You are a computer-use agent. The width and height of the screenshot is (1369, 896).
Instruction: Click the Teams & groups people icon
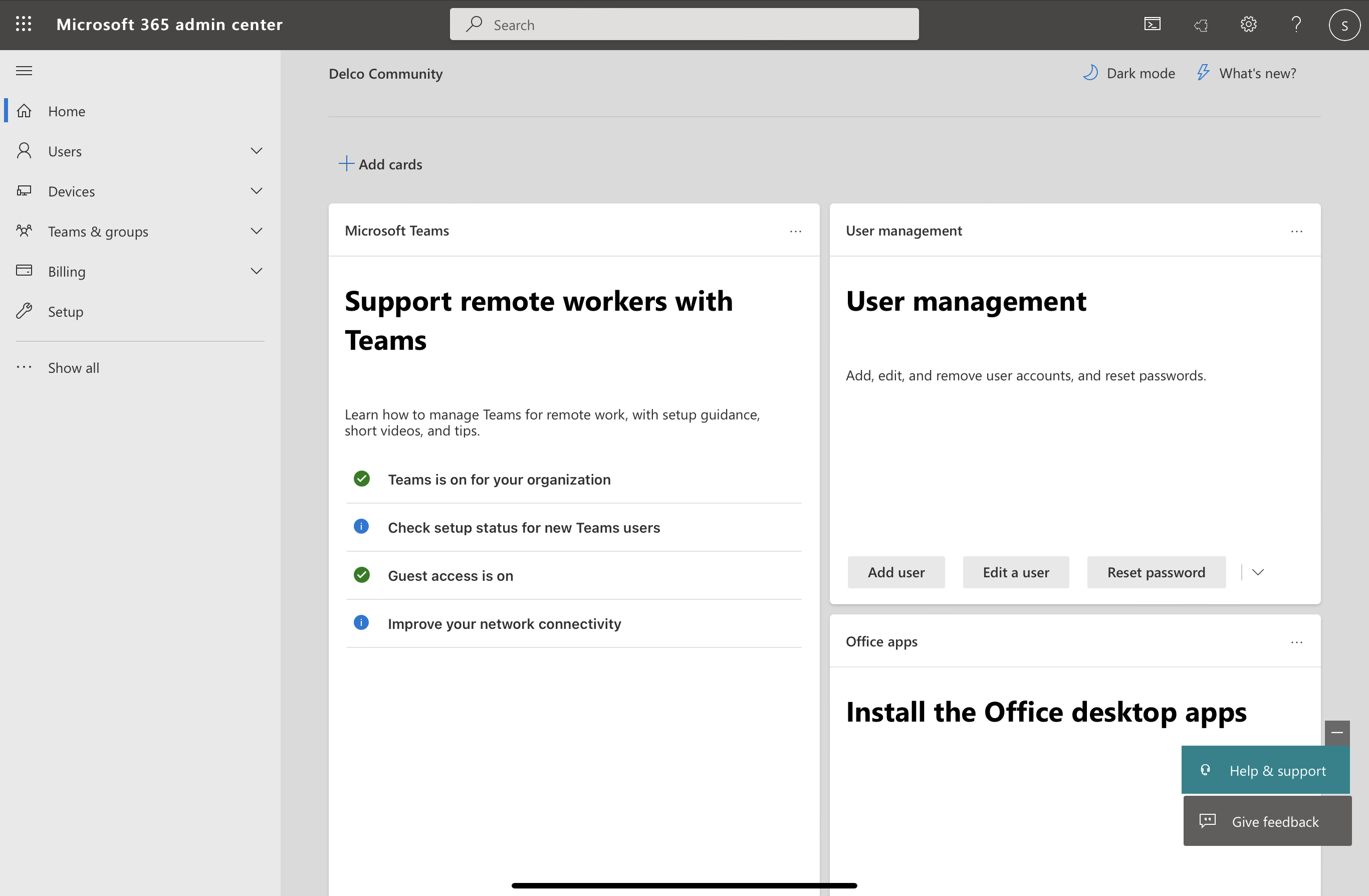24,231
